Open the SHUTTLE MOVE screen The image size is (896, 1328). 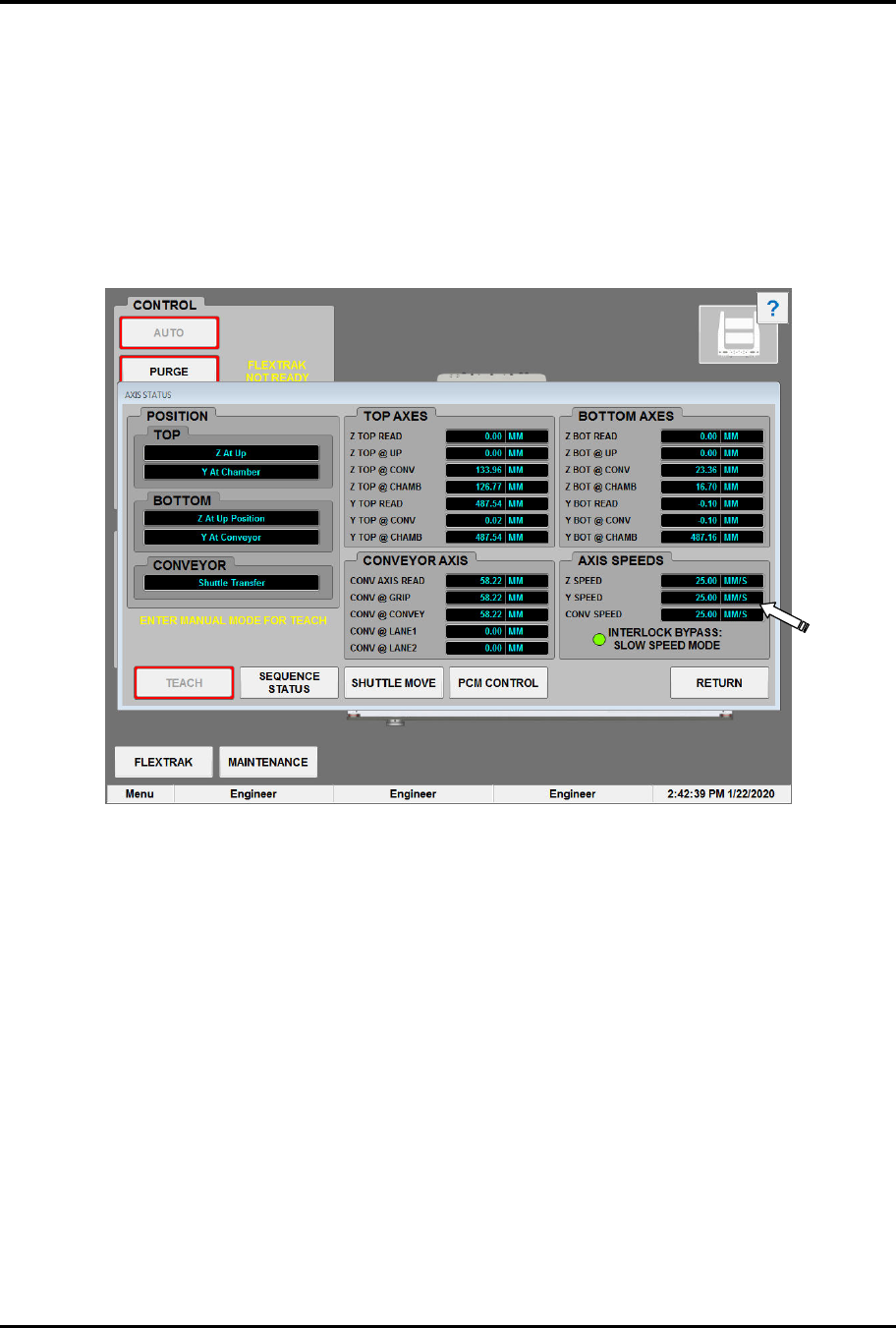click(x=394, y=683)
